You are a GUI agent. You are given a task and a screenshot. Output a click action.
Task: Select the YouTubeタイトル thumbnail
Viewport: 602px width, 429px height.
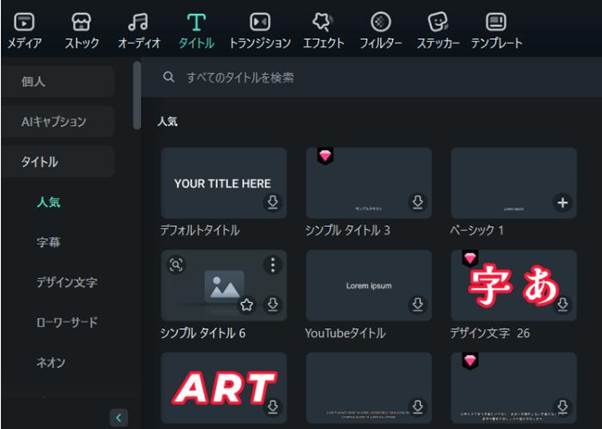pos(368,285)
